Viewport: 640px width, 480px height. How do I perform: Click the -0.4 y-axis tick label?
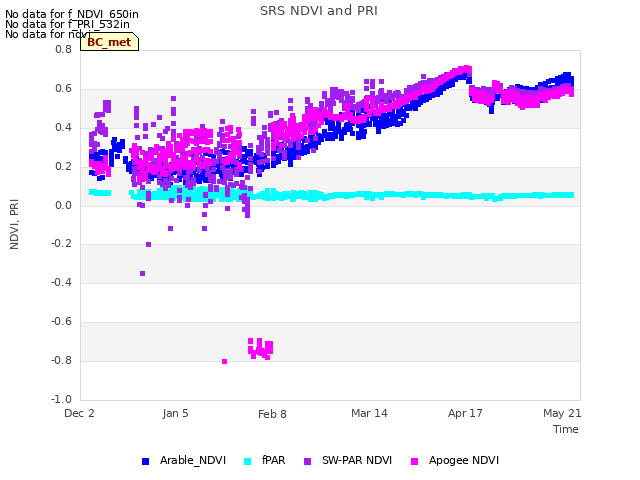click(61, 282)
